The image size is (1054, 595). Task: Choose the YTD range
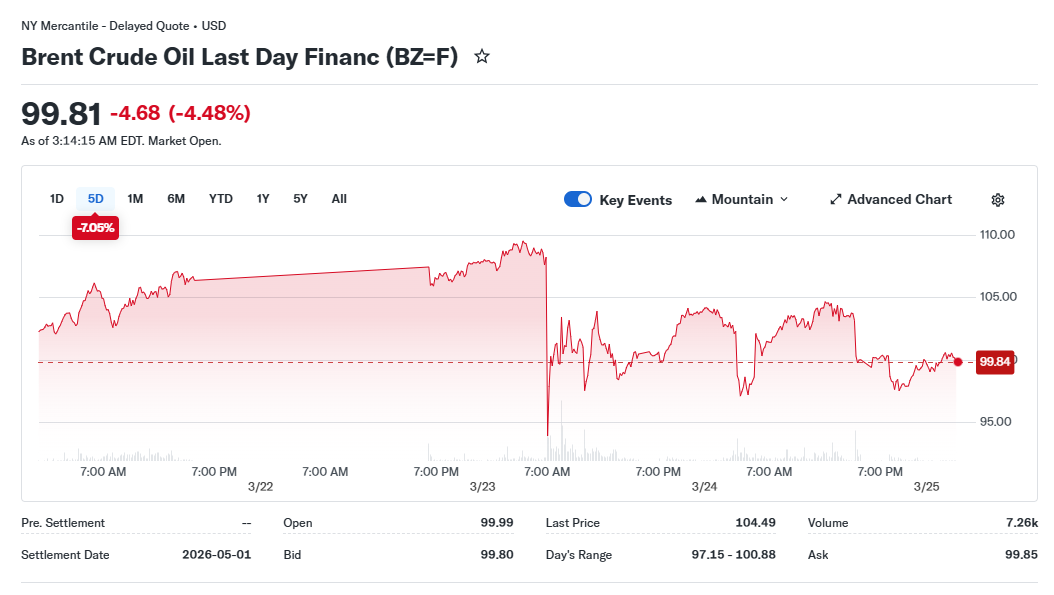click(221, 199)
